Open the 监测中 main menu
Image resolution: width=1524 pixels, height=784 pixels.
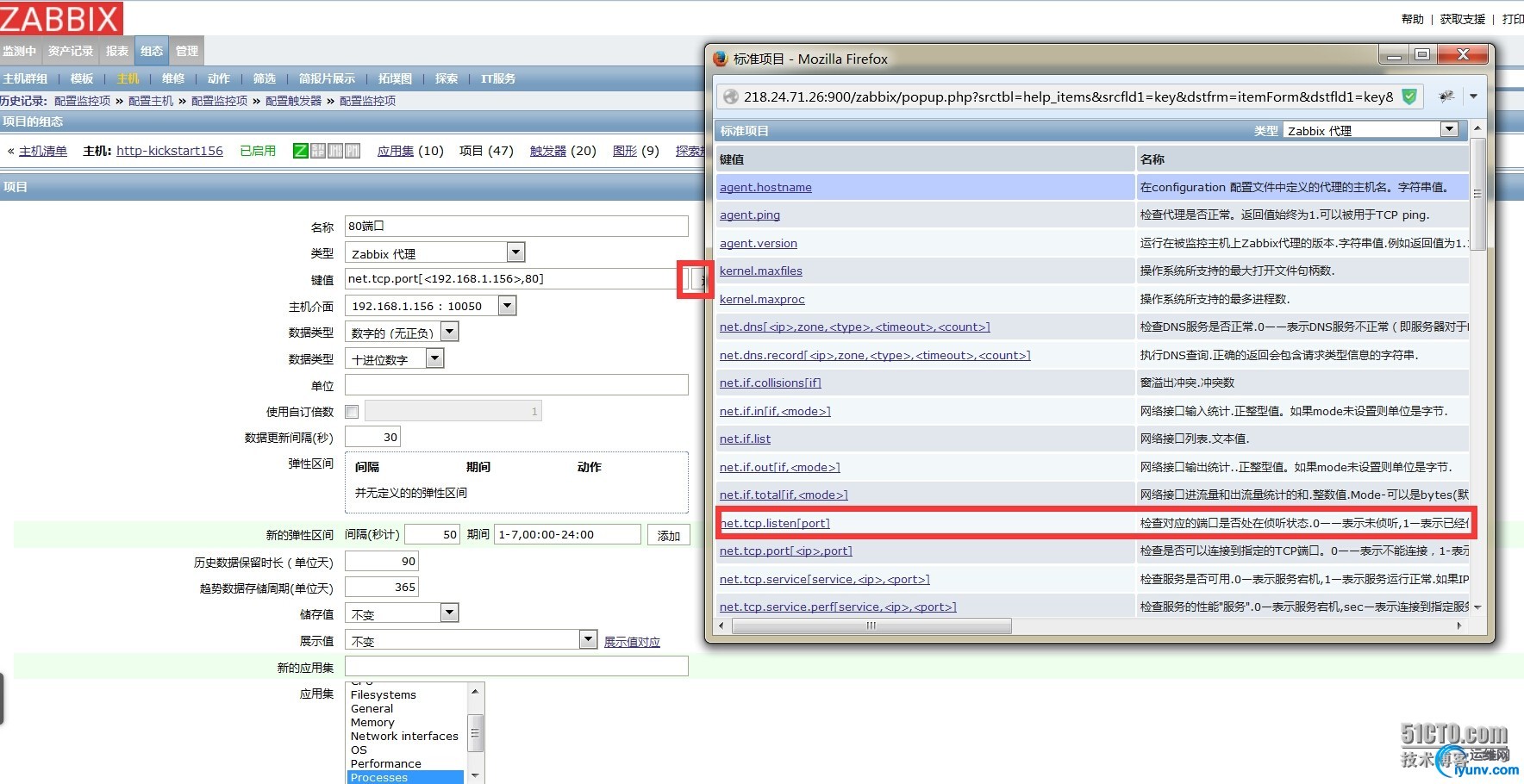19,51
